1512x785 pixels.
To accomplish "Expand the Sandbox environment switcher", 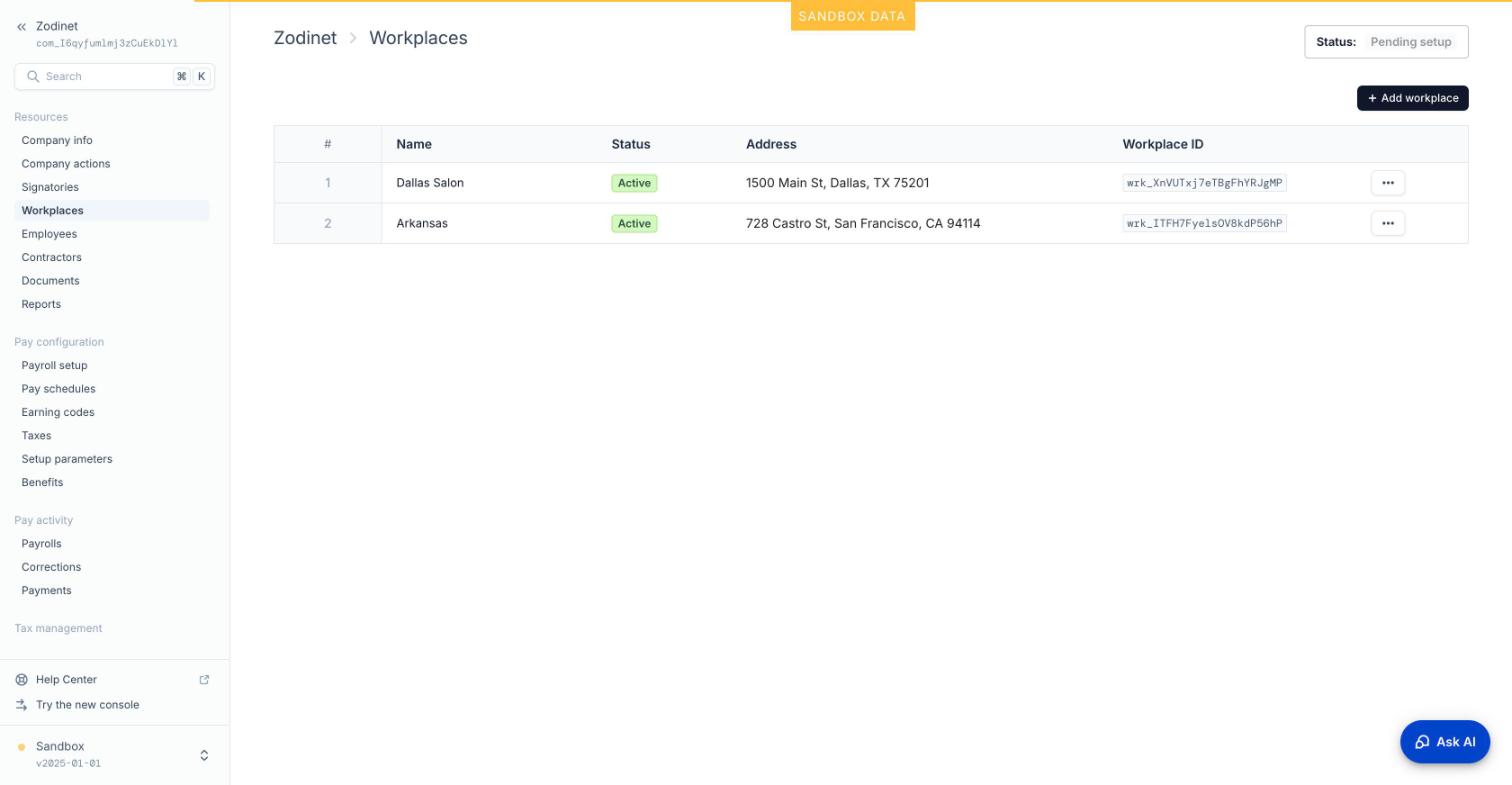I will 204,755.
